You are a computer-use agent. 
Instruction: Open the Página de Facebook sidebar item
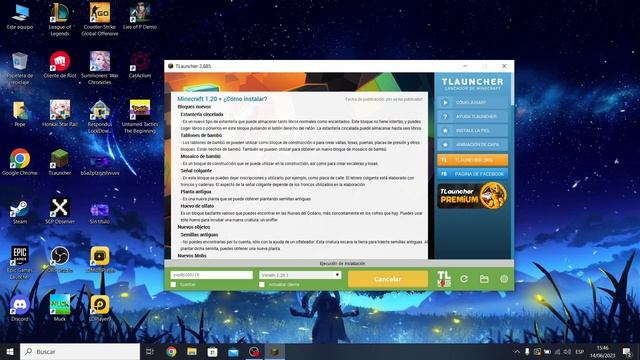tap(472, 174)
